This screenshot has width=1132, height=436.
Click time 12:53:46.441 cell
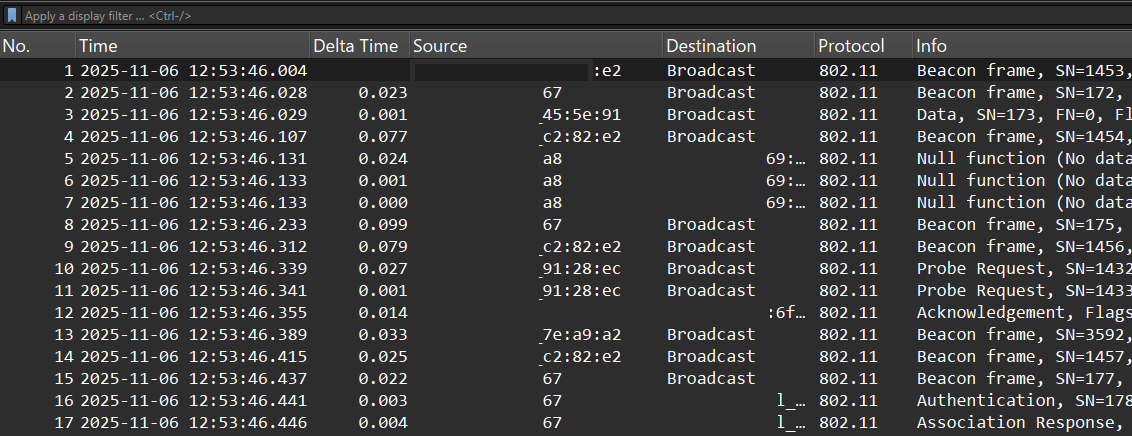pos(193,401)
